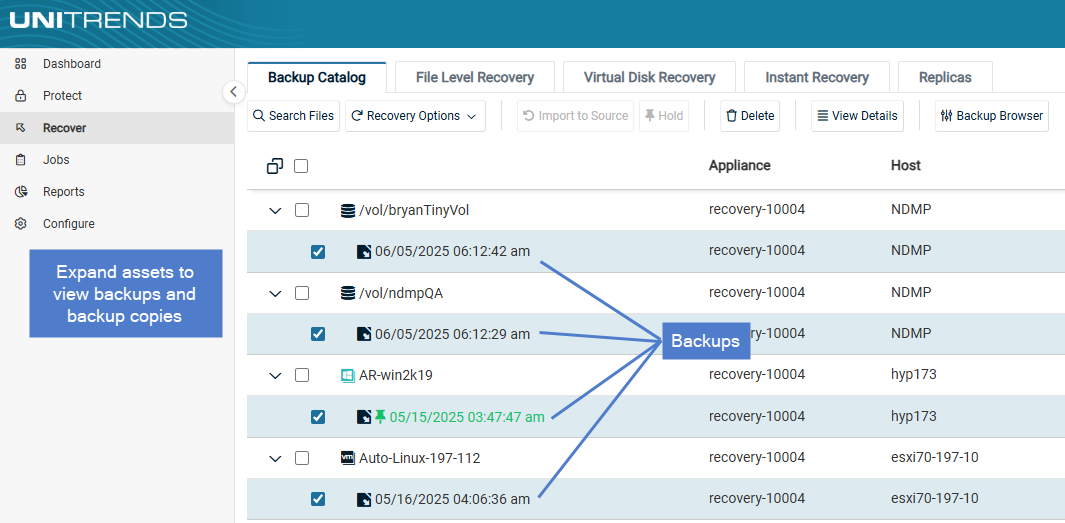Click the Appliance column header
Screen dimensions: 1065x523
tap(740, 166)
